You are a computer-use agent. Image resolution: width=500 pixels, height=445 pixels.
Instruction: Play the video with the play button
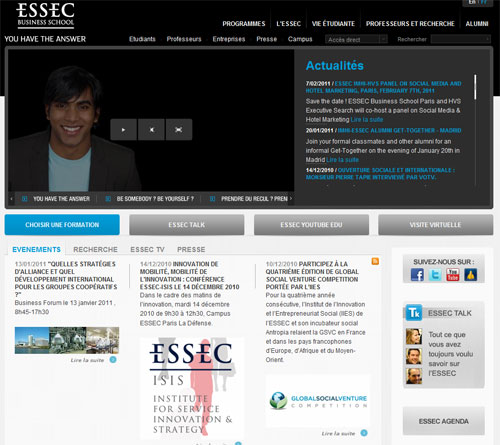pos(123,130)
